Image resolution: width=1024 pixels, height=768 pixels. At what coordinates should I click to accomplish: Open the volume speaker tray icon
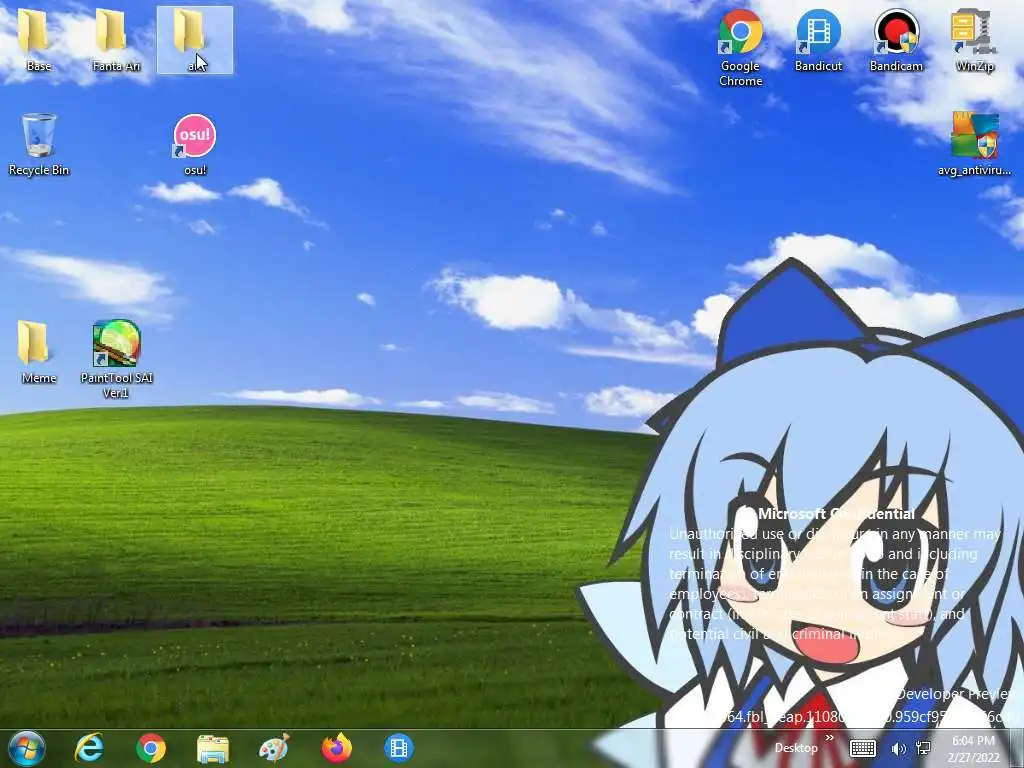(899, 749)
